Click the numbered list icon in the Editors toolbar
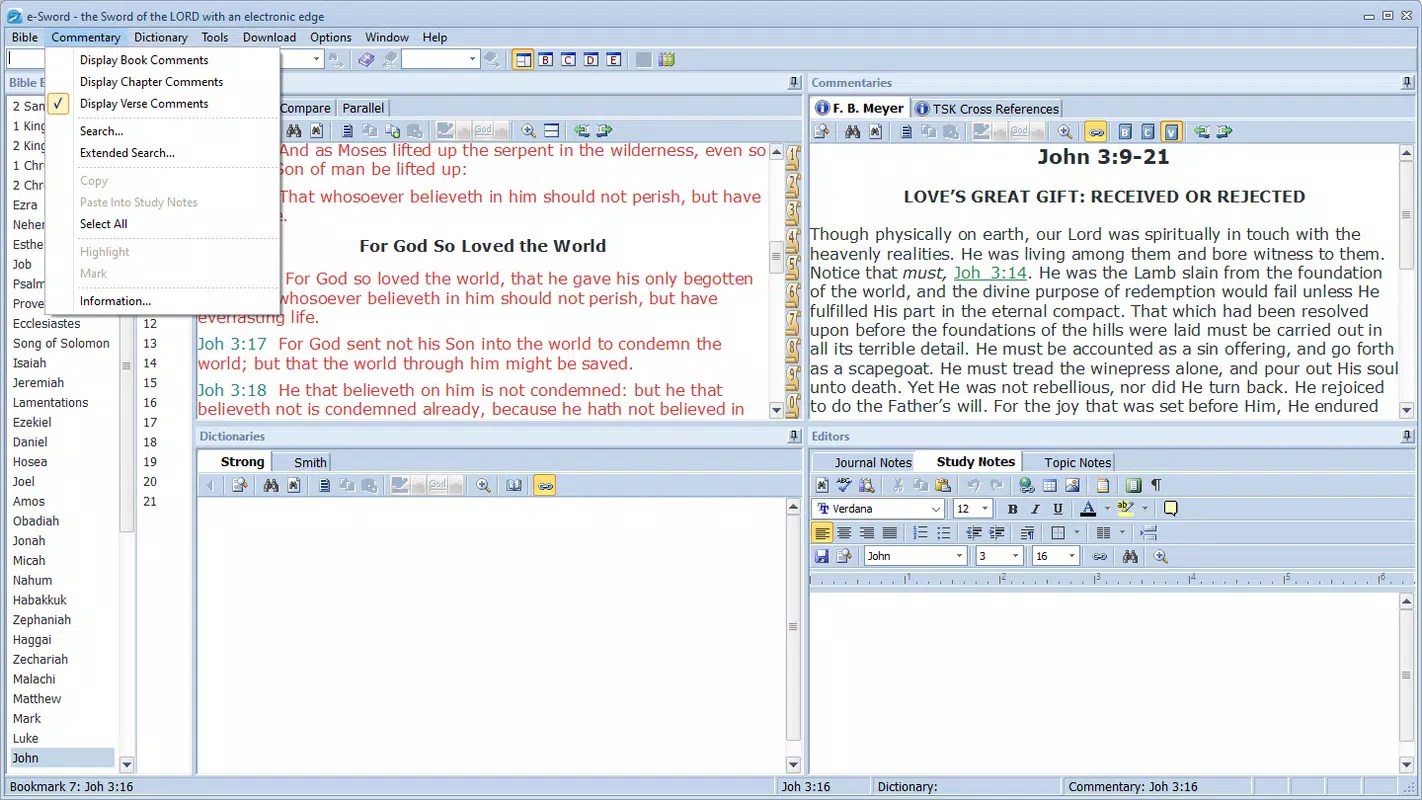Screen dimensions: 1422x800 [920, 533]
